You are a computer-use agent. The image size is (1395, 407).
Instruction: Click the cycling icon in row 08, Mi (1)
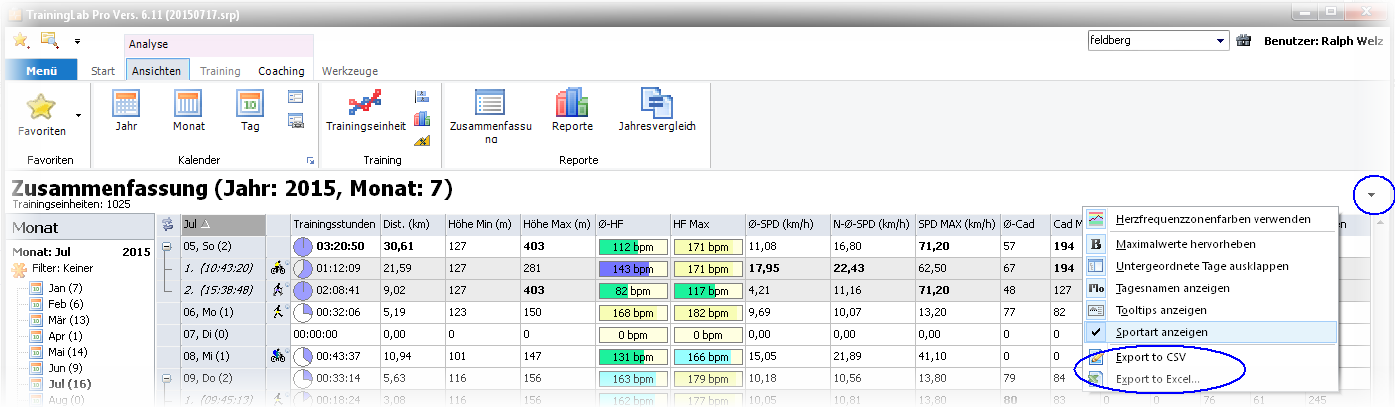[x=277, y=356]
